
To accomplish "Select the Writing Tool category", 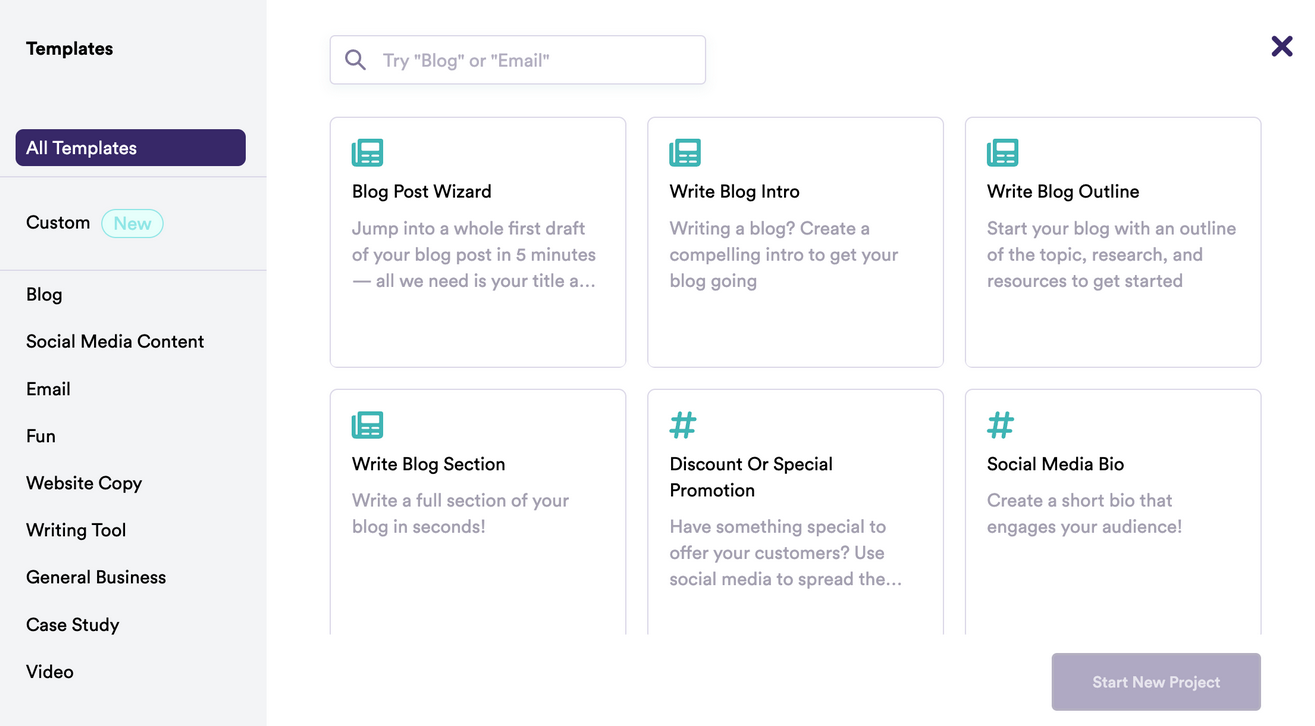I will pyautogui.click(x=76, y=530).
